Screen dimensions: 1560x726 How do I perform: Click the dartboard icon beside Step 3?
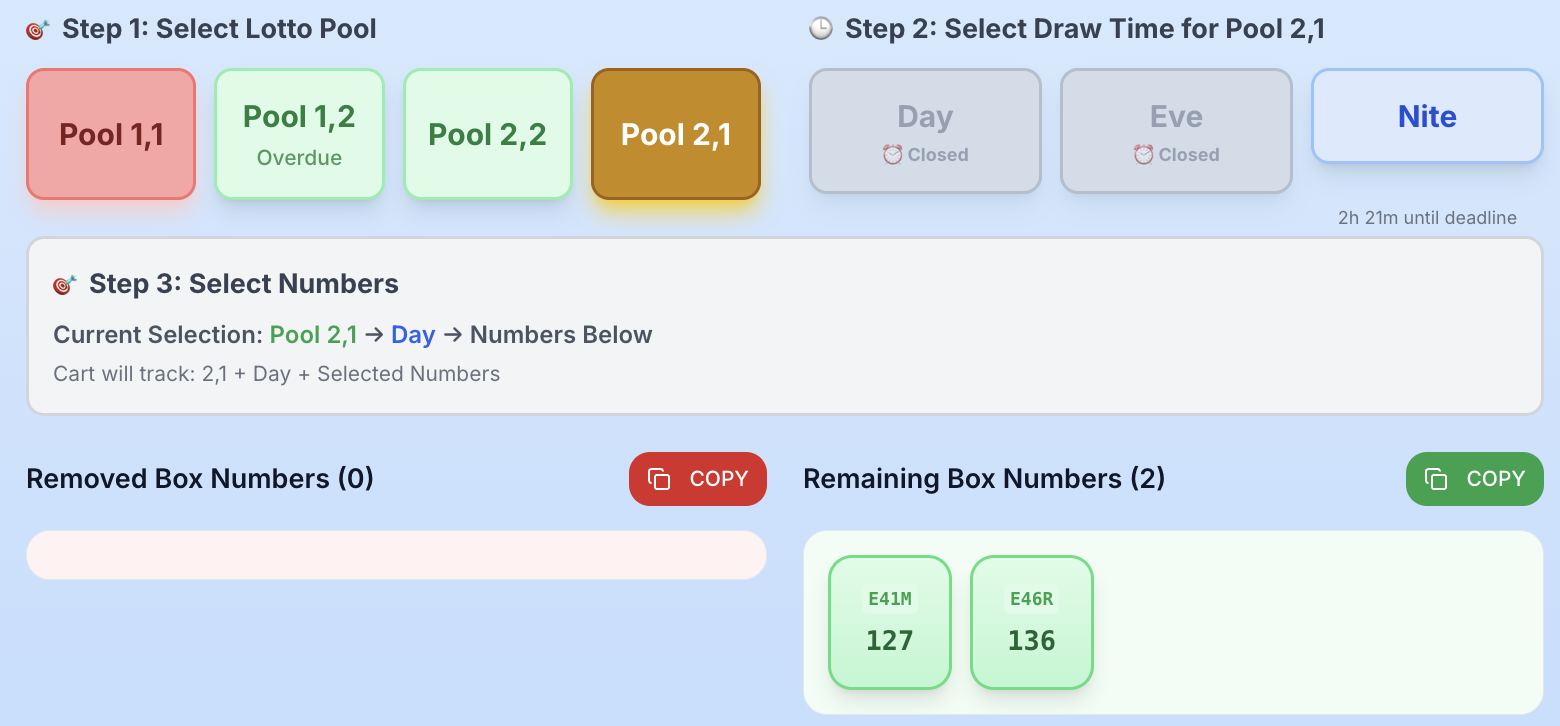[x=65, y=284]
